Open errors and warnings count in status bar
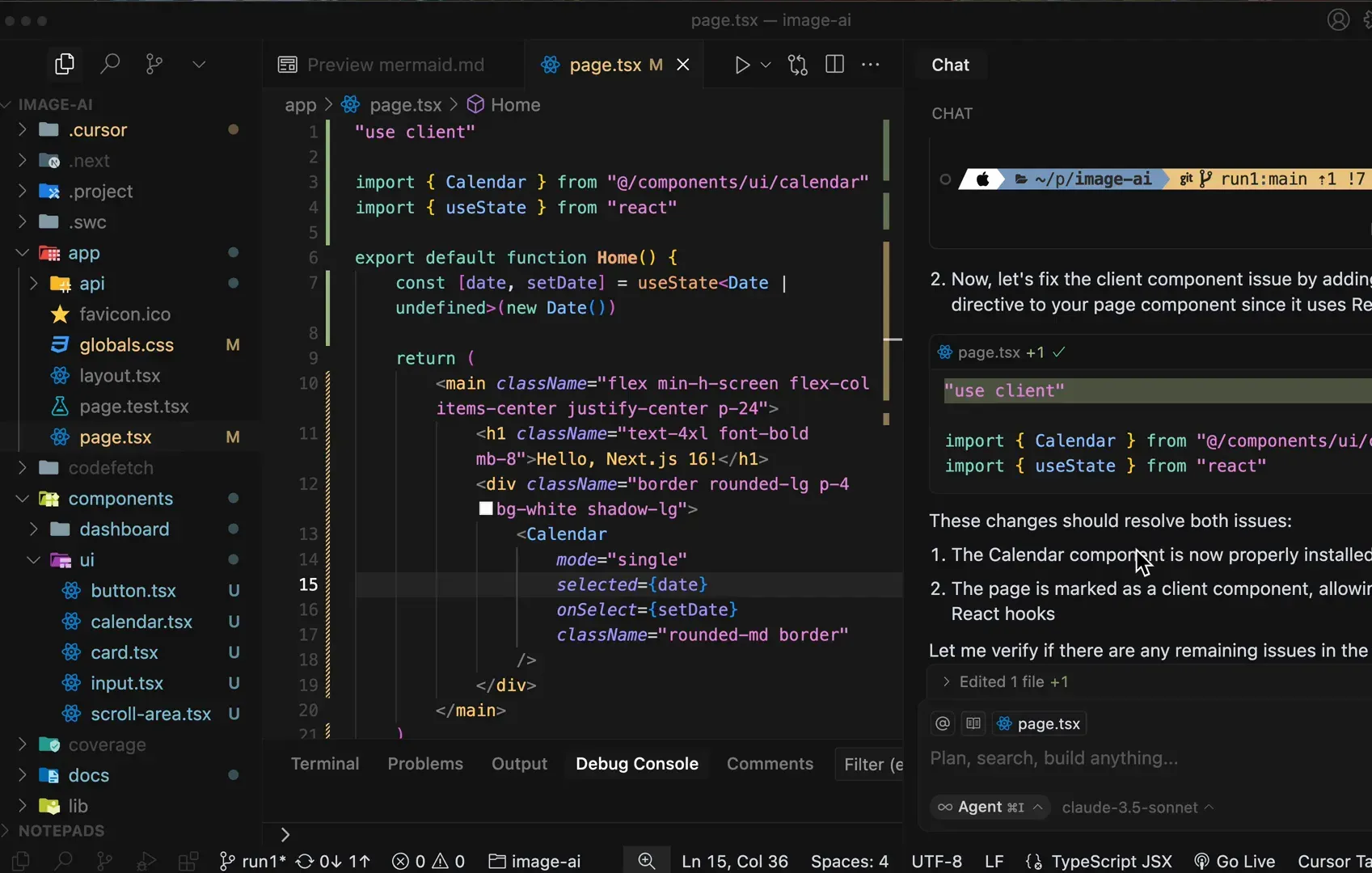The width and height of the screenshot is (1372, 873). pyautogui.click(x=428, y=862)
